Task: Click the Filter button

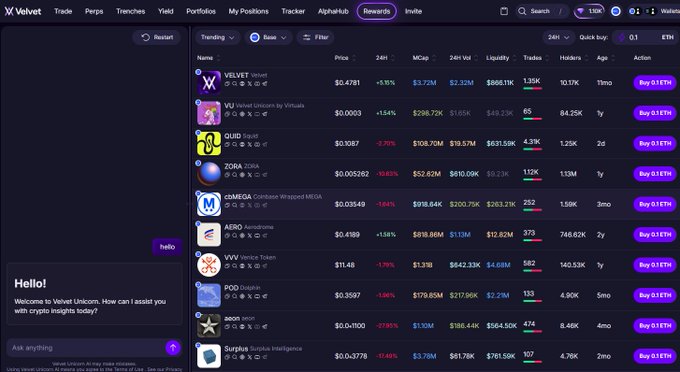Action: pos(315,37)
